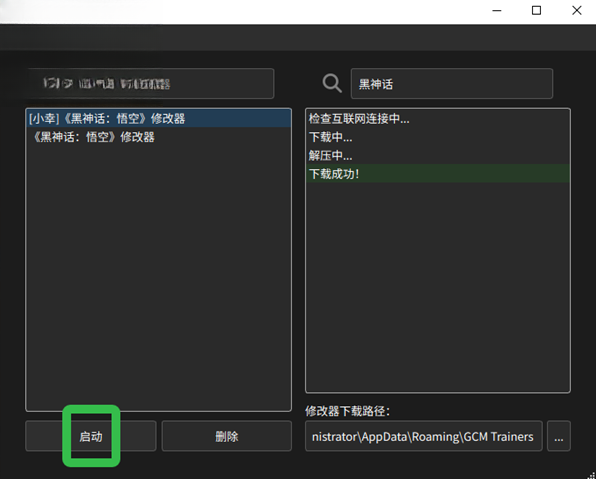Open the download path browse "..." button
Screen dimensions: 596x479
[x=559, y=436]
